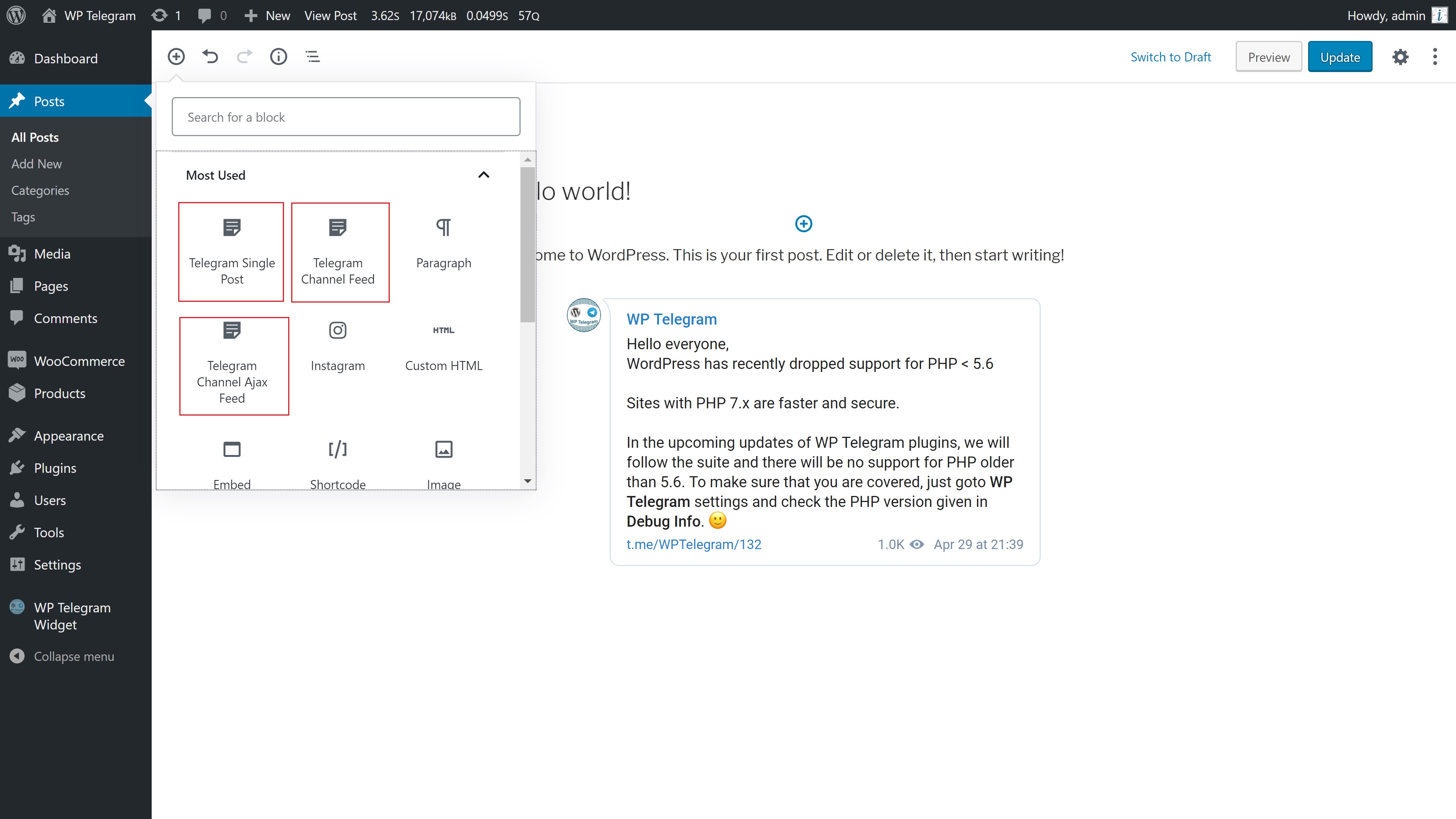Open Appearance menu
The image size is (1456, 819).
coord(76,436)
